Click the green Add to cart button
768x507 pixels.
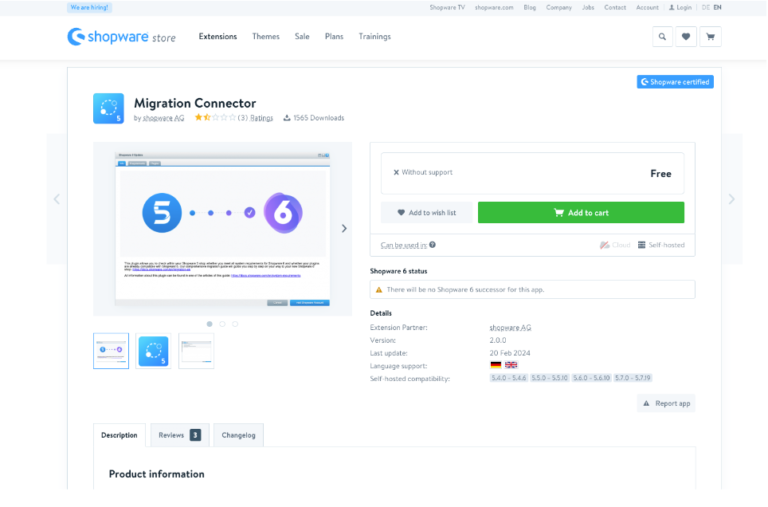[x=581, y=213]
